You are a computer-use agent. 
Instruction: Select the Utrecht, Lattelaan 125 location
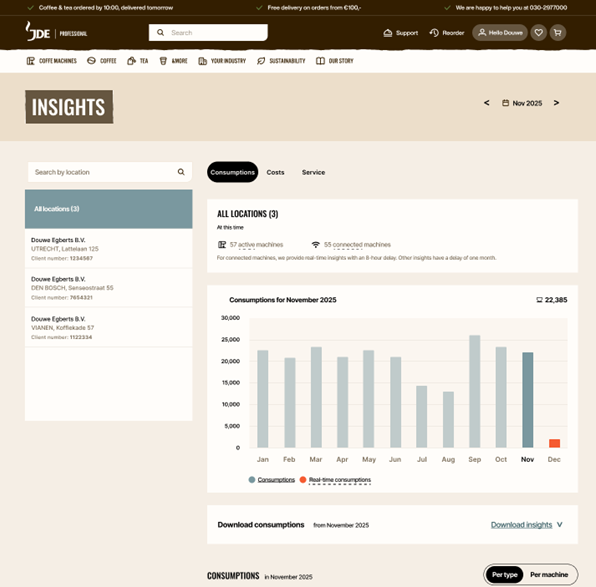109,249
